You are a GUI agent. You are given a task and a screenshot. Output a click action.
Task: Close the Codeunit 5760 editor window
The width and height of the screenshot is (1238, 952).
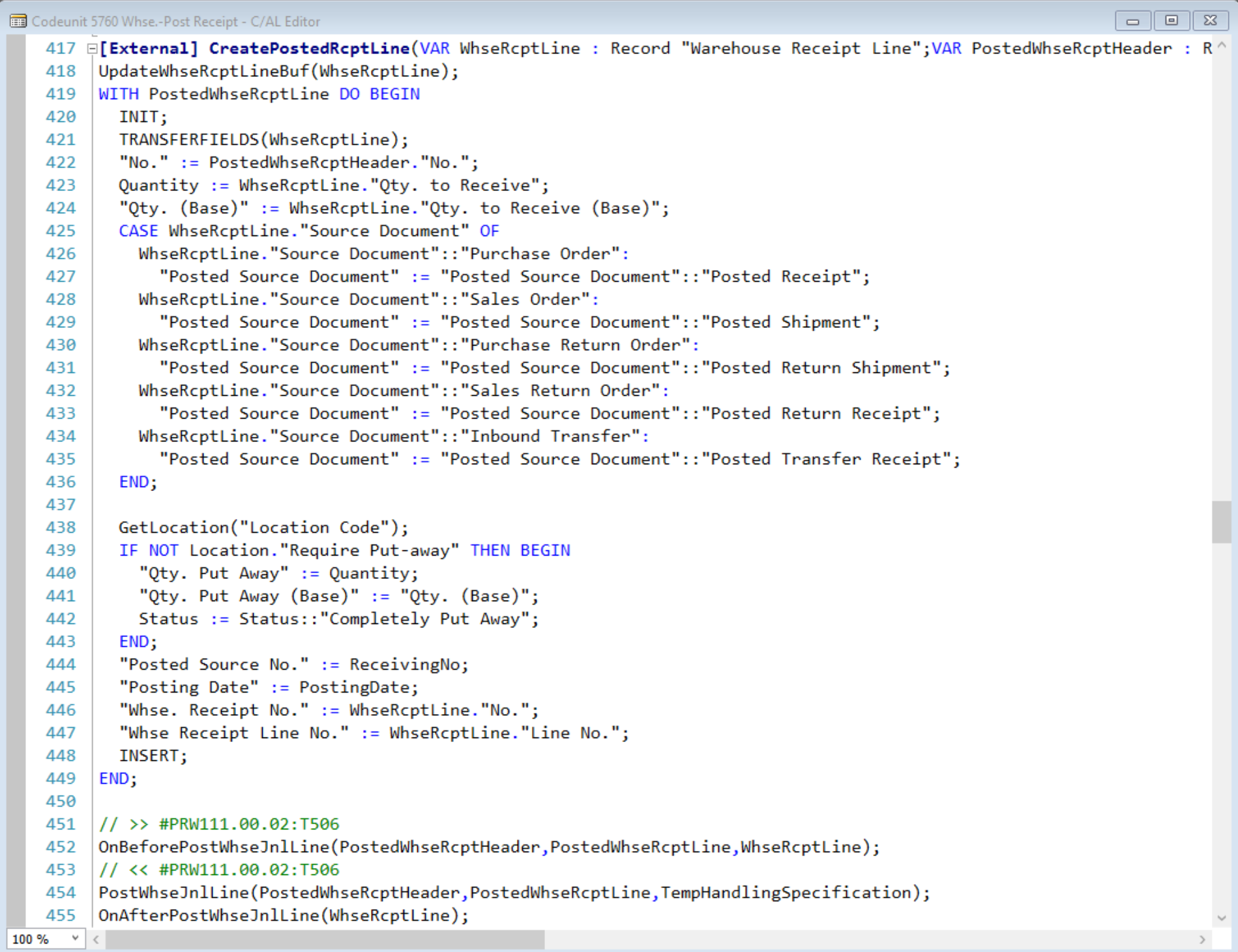(x=1211, y=20)
